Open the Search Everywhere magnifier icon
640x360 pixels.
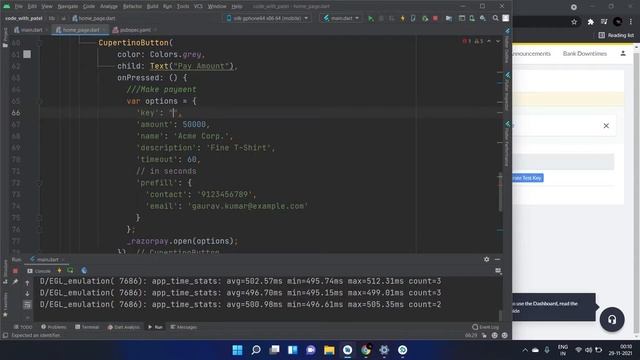495,18
